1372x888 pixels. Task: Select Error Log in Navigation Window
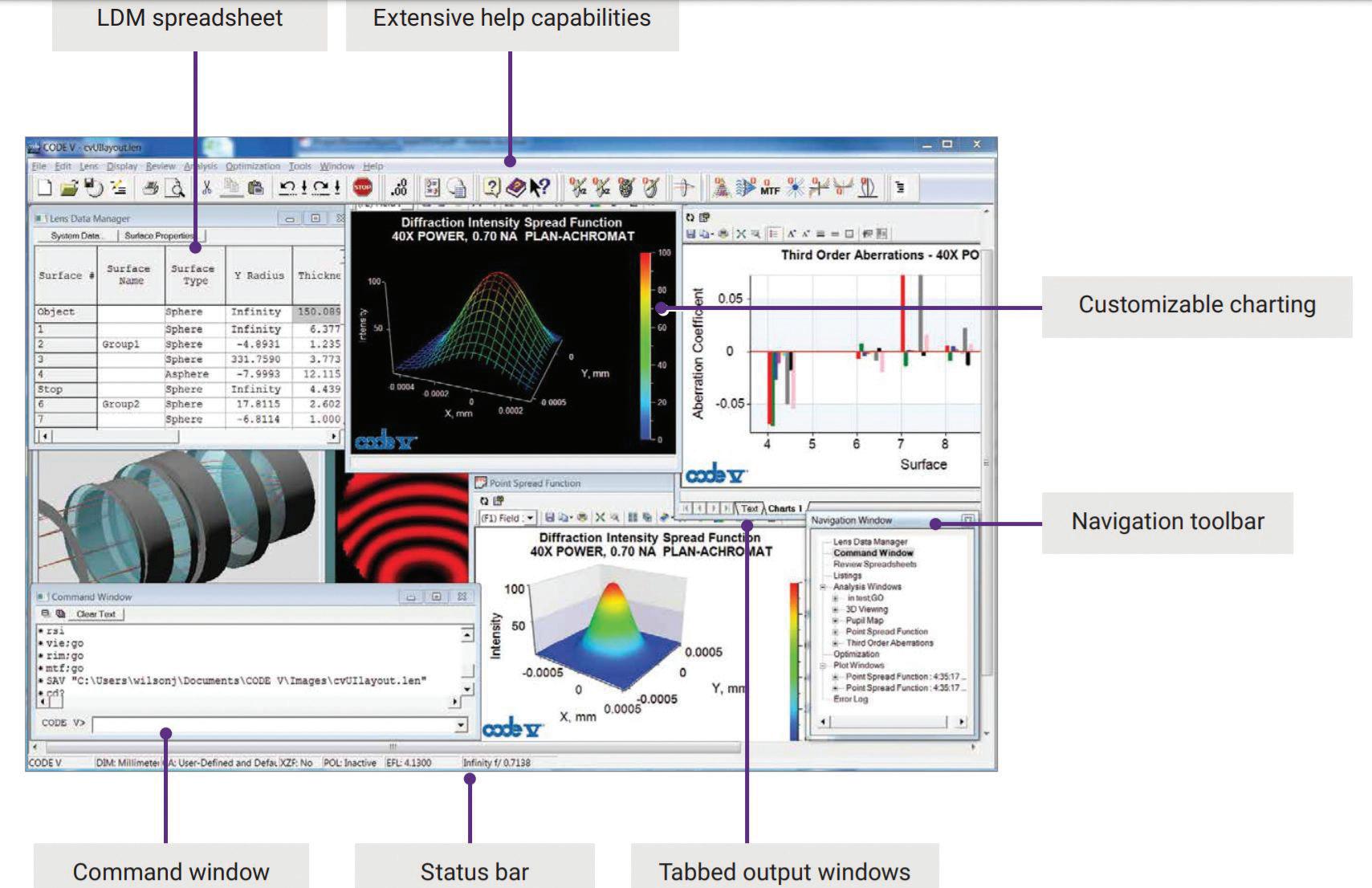pyautogui.click(x=850, y=699)
